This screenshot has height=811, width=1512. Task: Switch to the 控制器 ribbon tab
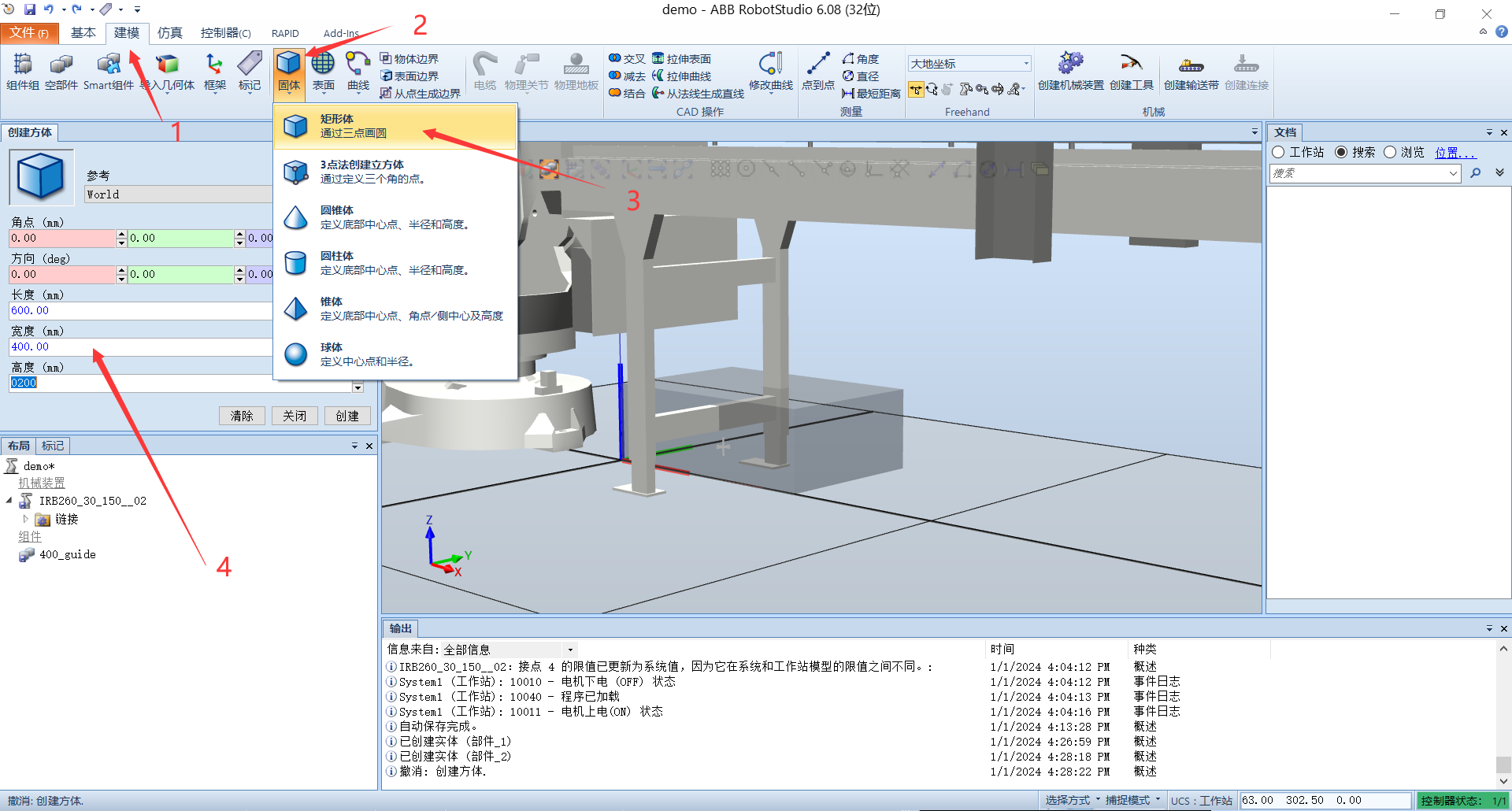click(225, 33)
